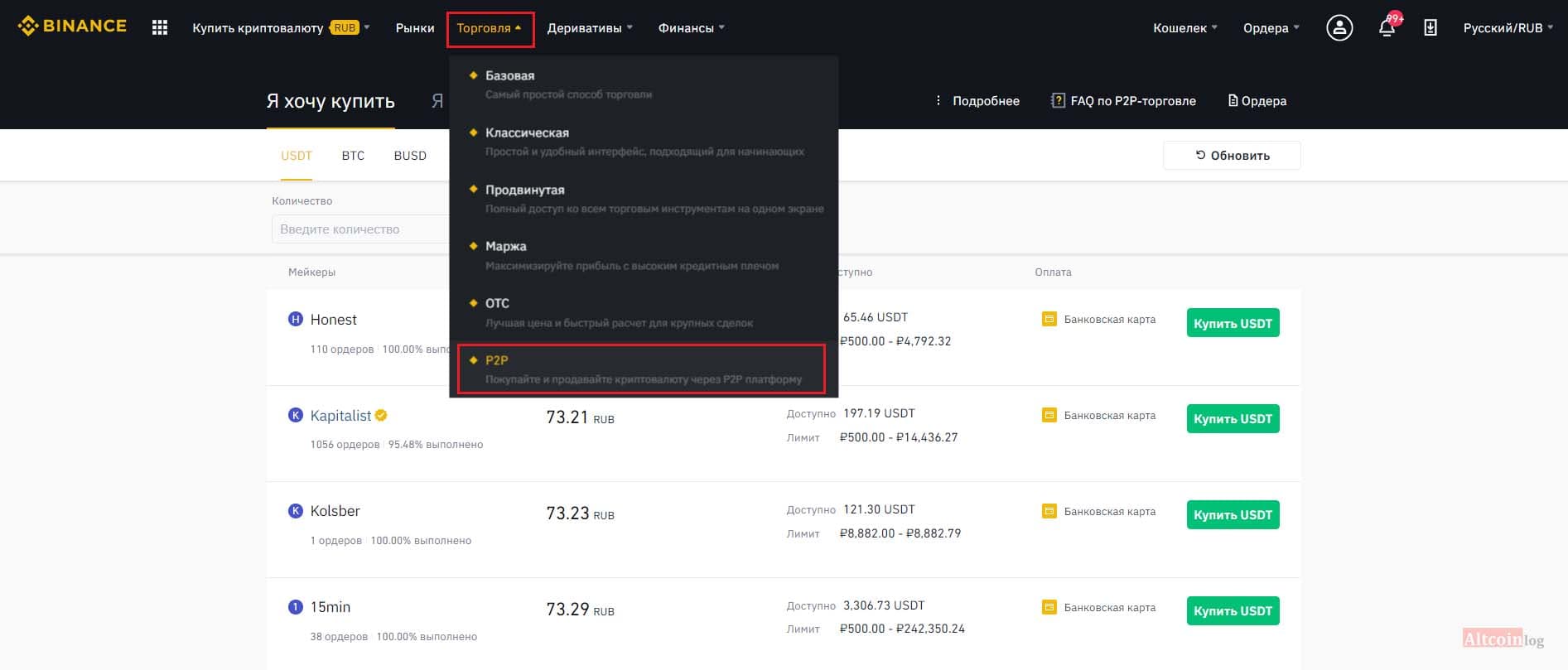Screen dimensions: 1568x670
Task: Click the 15min maker avatar icon
Action: [x=295, y=607]
